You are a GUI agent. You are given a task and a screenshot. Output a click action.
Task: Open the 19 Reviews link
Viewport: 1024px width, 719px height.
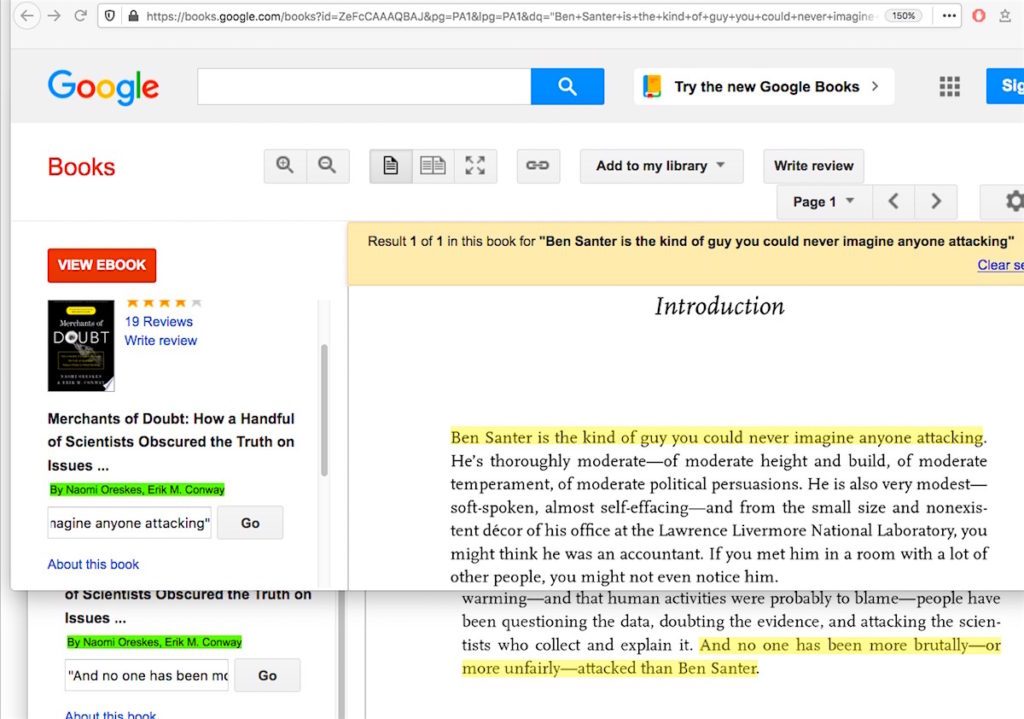tap(158, 321)
